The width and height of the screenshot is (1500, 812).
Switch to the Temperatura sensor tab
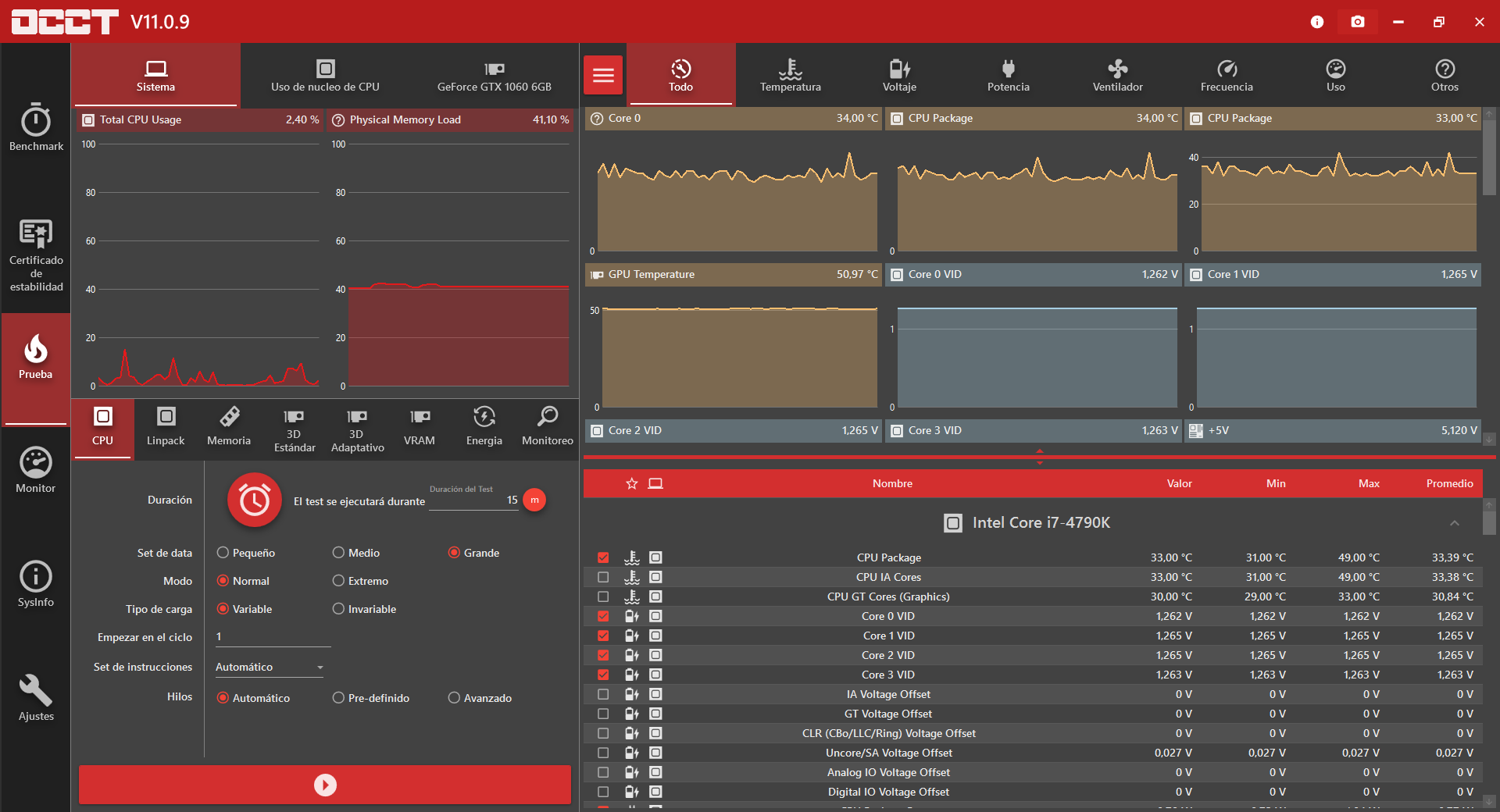790,75
